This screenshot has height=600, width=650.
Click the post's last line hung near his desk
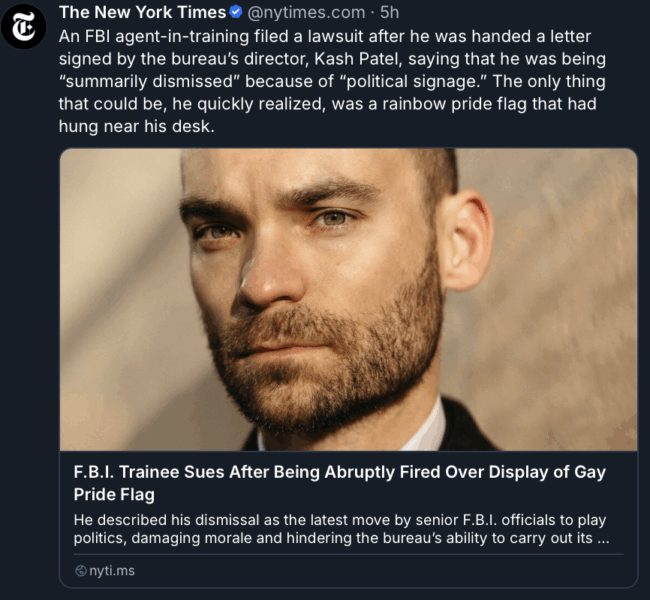click(x=137, y=126)
